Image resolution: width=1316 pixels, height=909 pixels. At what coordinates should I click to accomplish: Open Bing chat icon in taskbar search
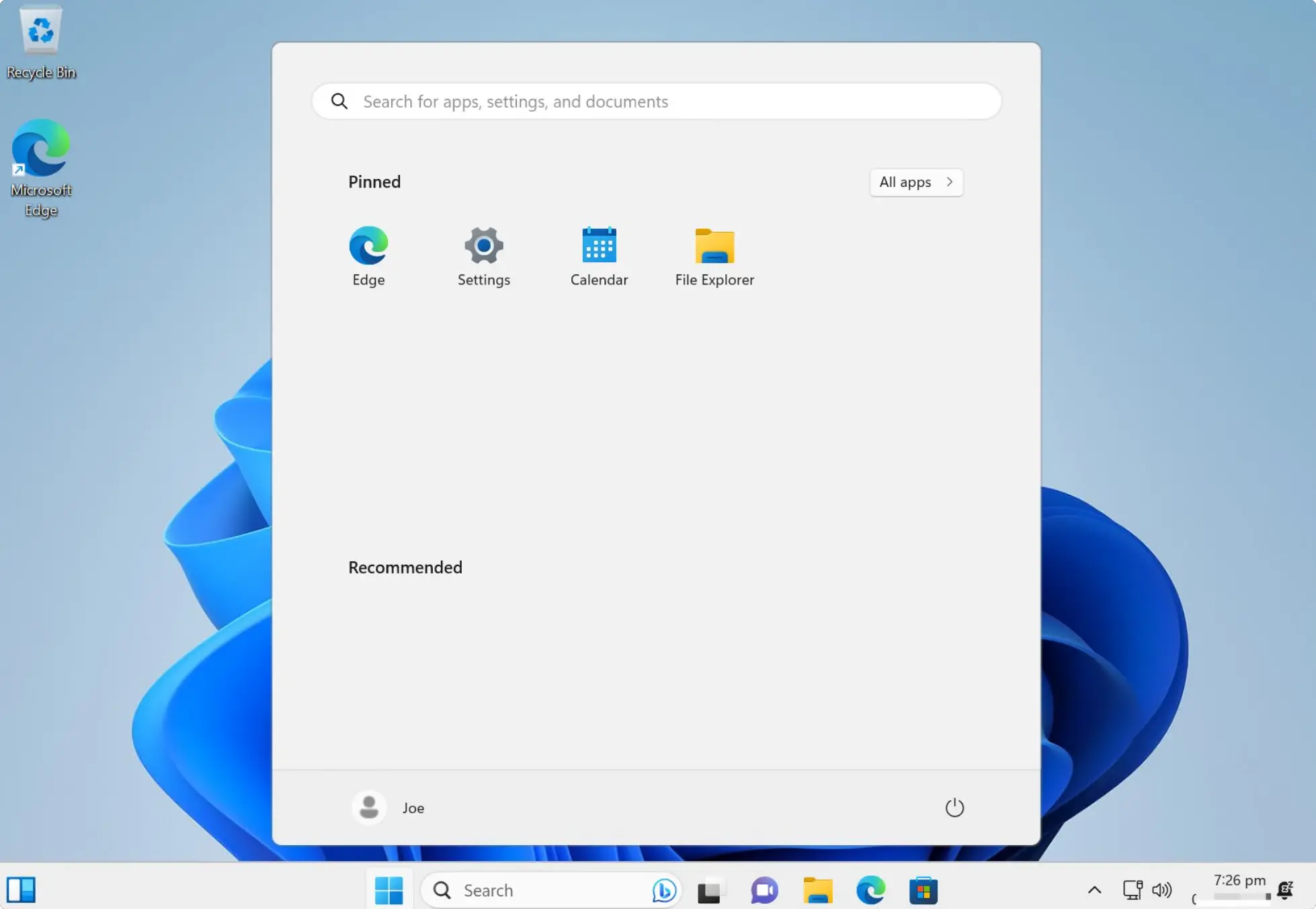click(664, 890)
